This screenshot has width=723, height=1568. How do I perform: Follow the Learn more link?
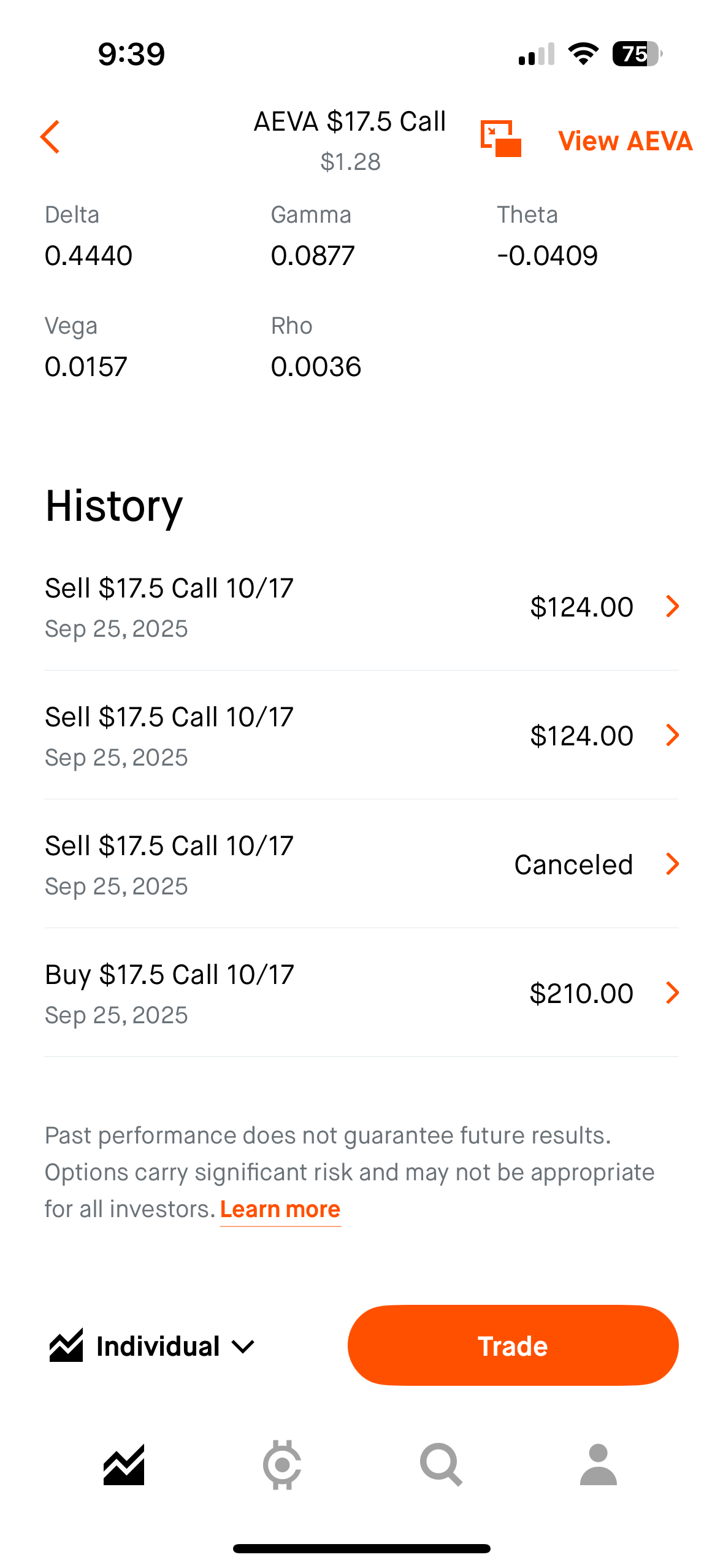click(280, 1209)
